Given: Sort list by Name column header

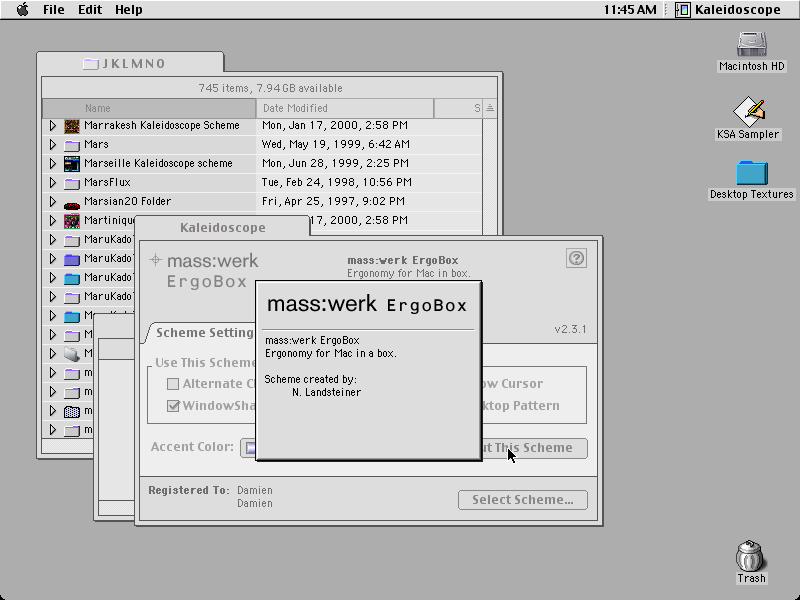Looking at the screenshot, I should tap(149, 108).
